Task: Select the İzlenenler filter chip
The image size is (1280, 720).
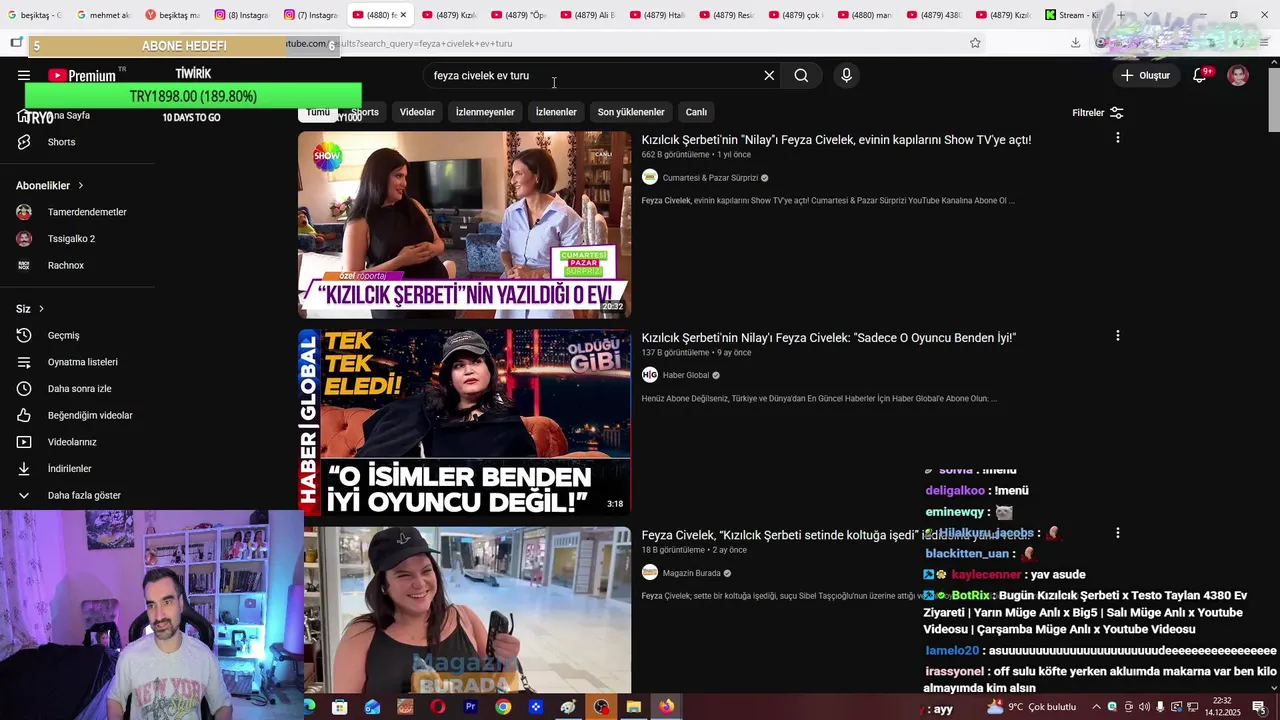Action: click(556, 112)
